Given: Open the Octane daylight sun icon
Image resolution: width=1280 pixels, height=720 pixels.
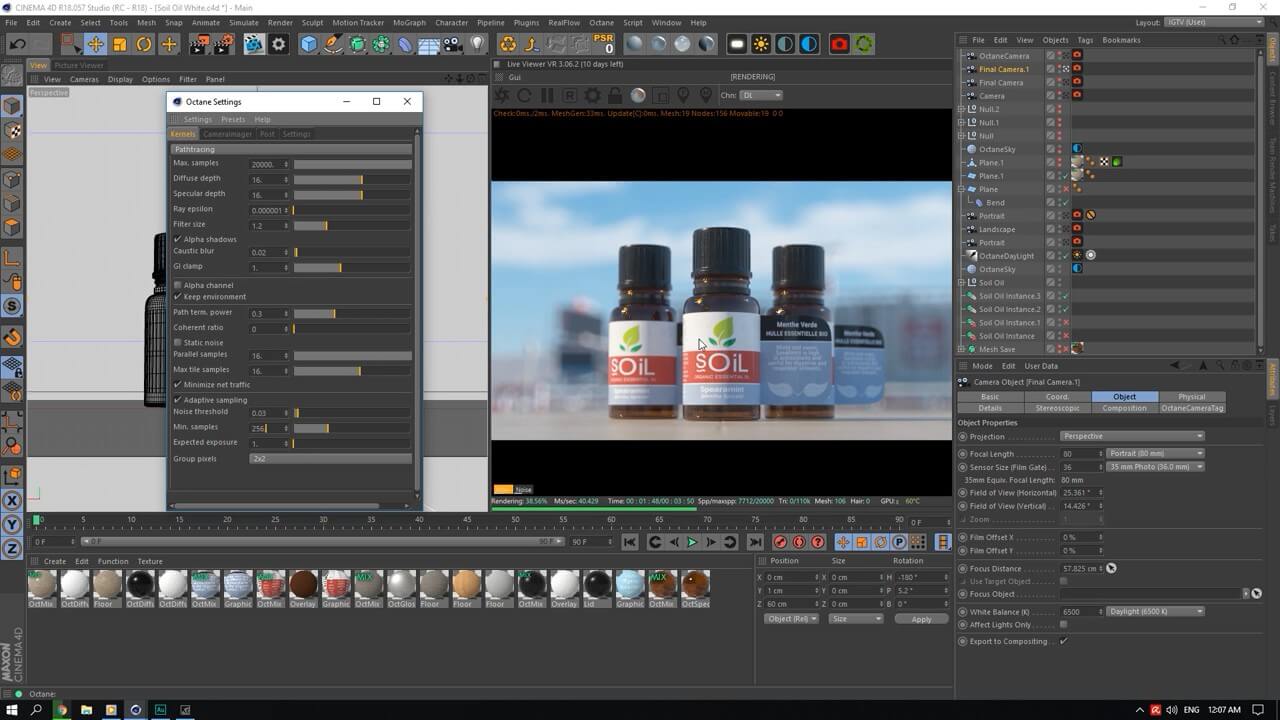Looking at the screenshot, I should pyautogui.click(x=761, y=44).
